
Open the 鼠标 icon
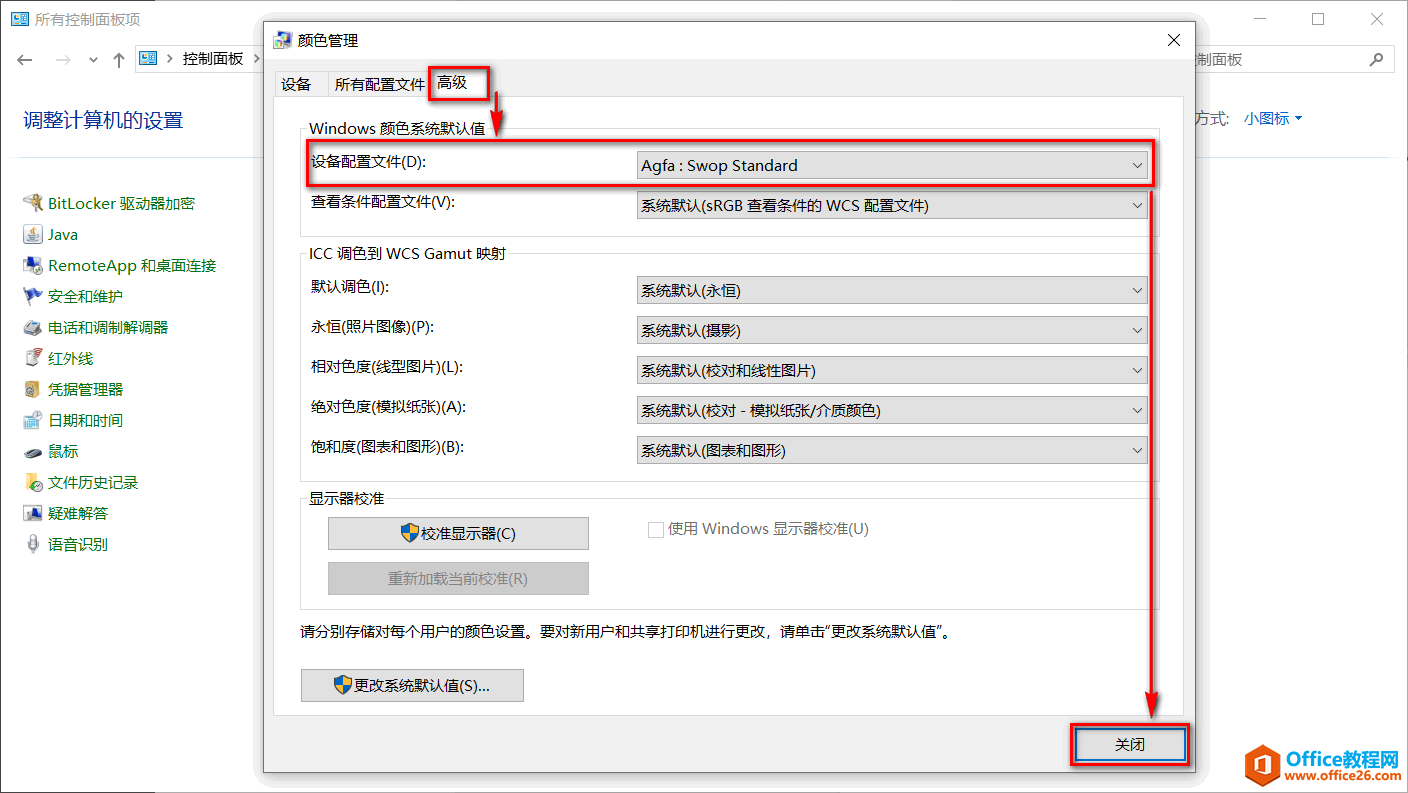32,451
